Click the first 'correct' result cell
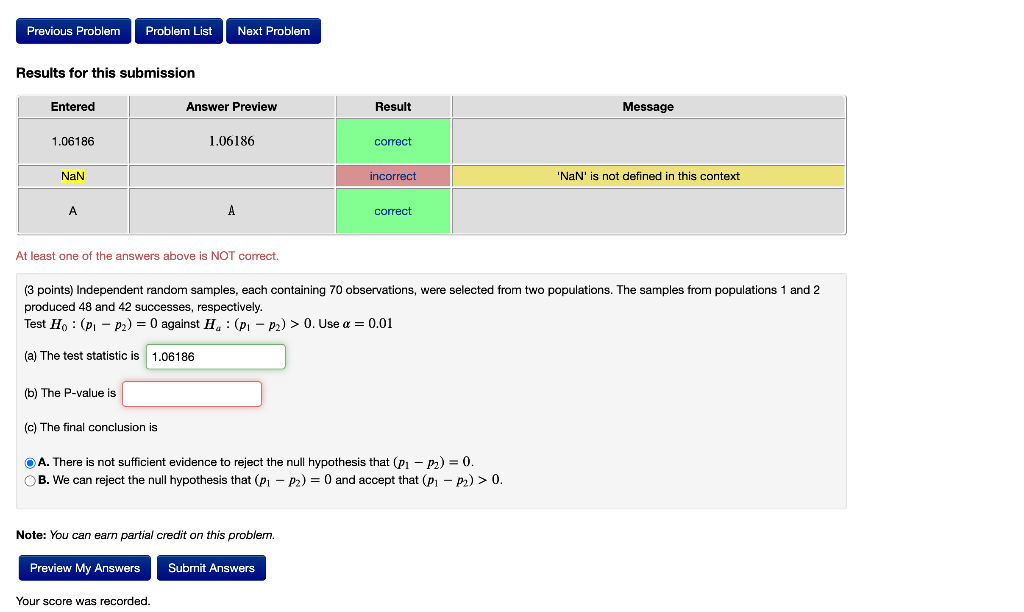1024x612 pixels. [393, 141]
